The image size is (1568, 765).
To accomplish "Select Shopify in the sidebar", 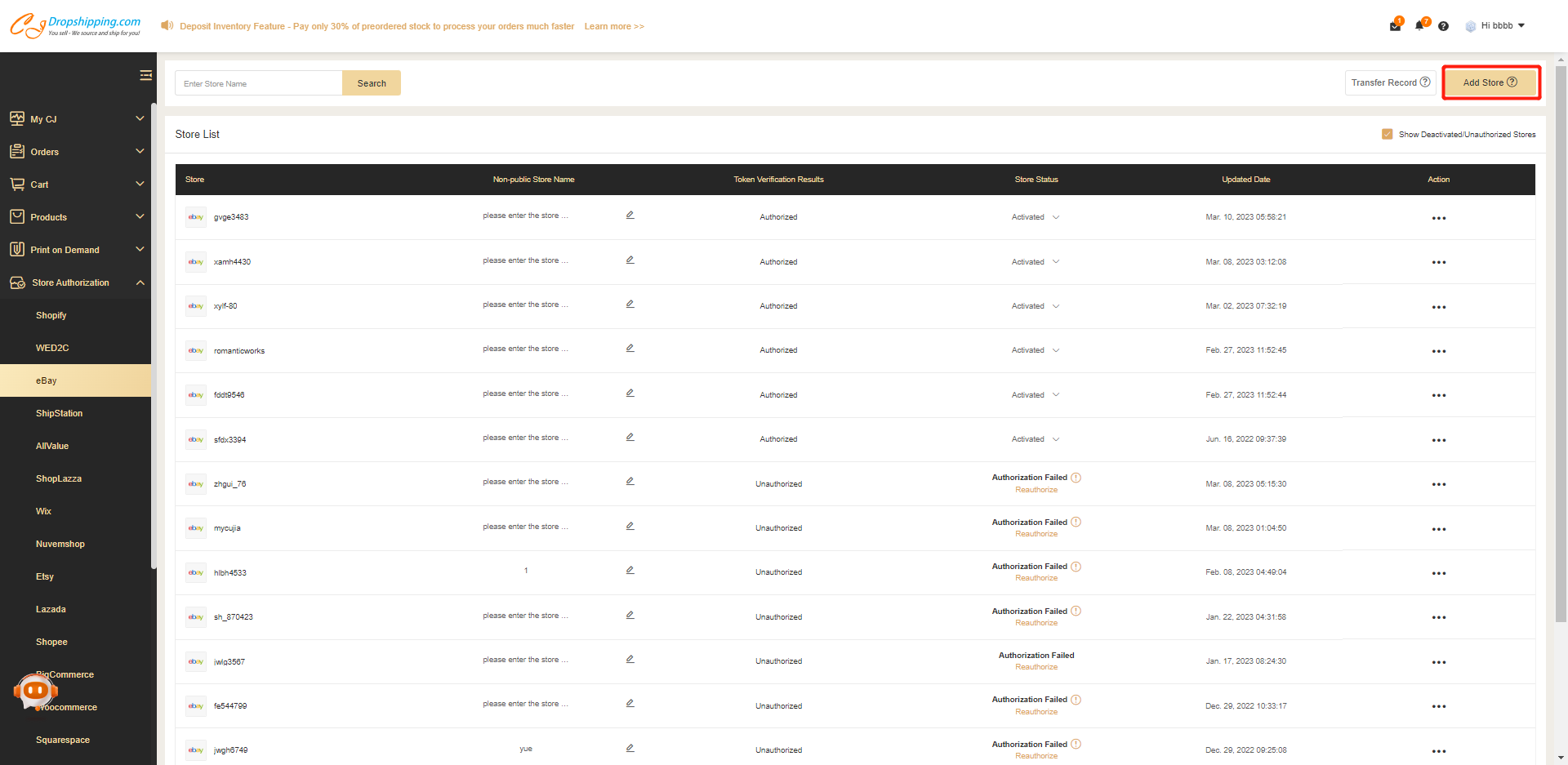I will click(51, 315).
